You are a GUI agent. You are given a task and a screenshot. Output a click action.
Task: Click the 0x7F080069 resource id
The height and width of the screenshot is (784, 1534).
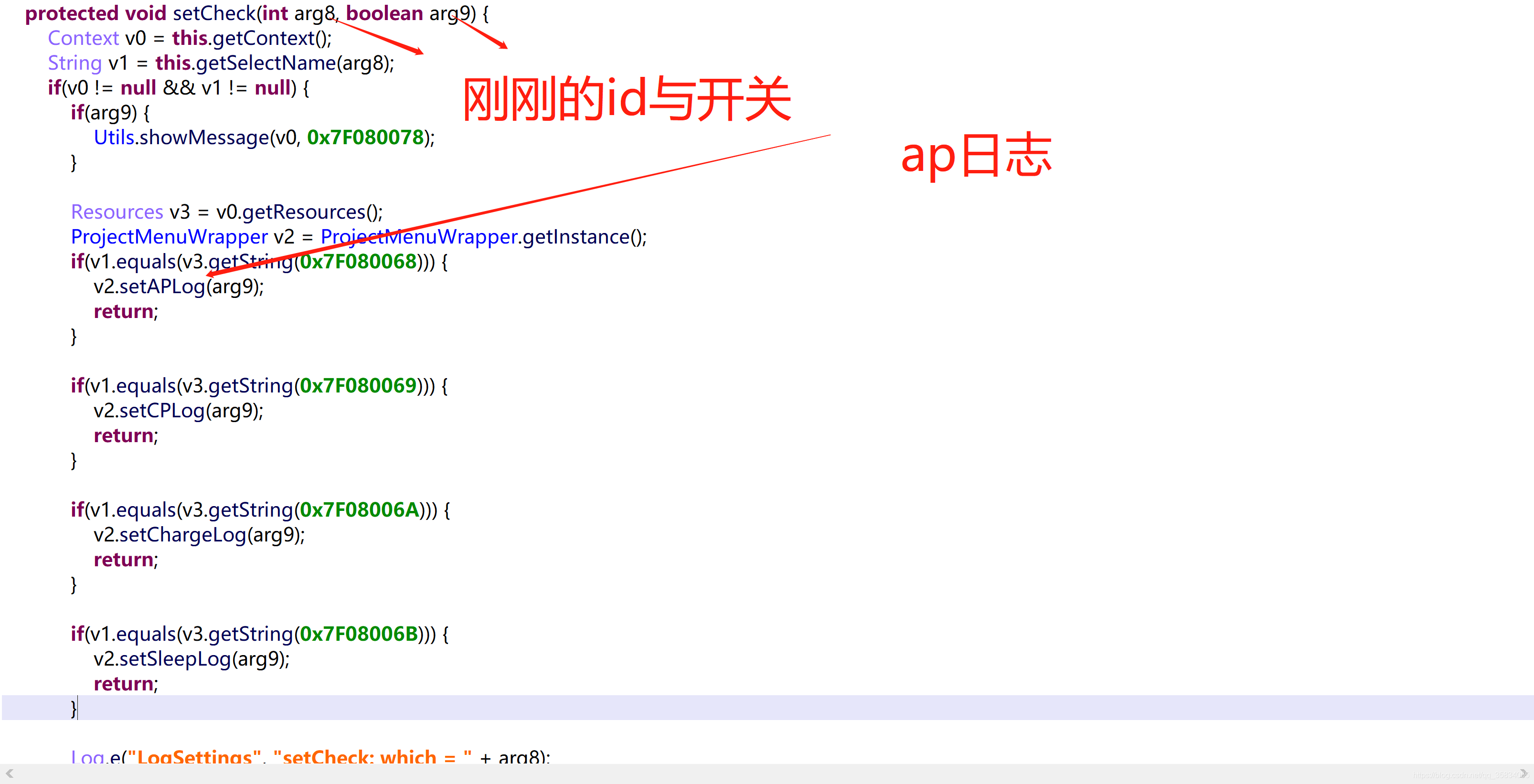click(358, 386)
